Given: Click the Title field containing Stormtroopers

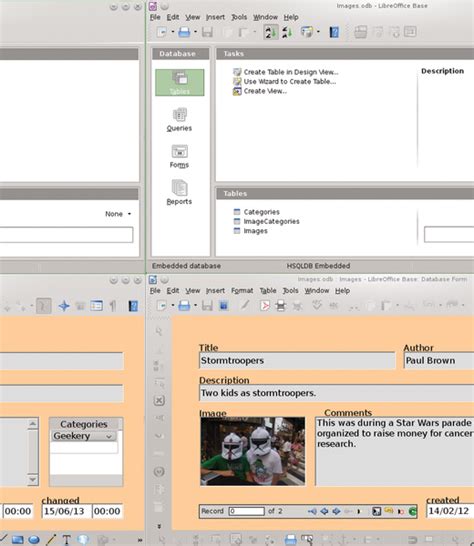Looking at the screenshot, I should 297,361.
